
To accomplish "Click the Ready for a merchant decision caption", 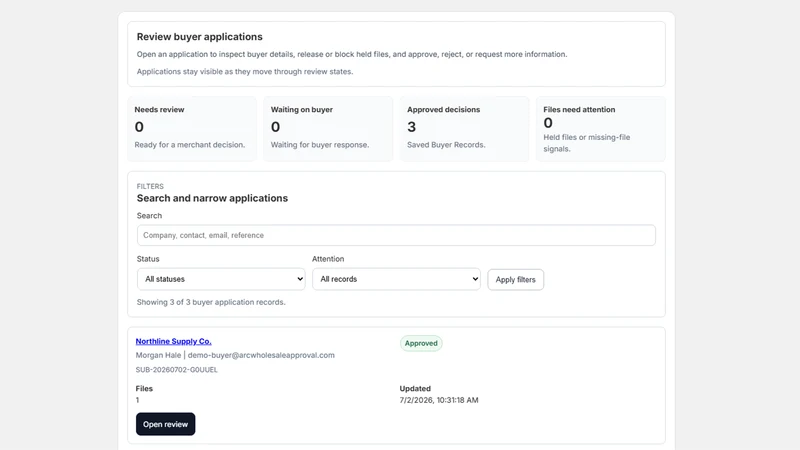I will 190,145.
